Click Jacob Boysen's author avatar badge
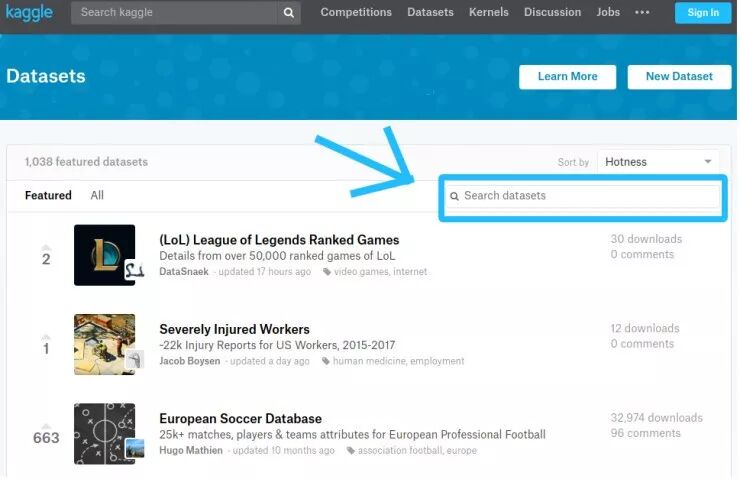Viewport: 740px width, 479px height. [134, 360]
